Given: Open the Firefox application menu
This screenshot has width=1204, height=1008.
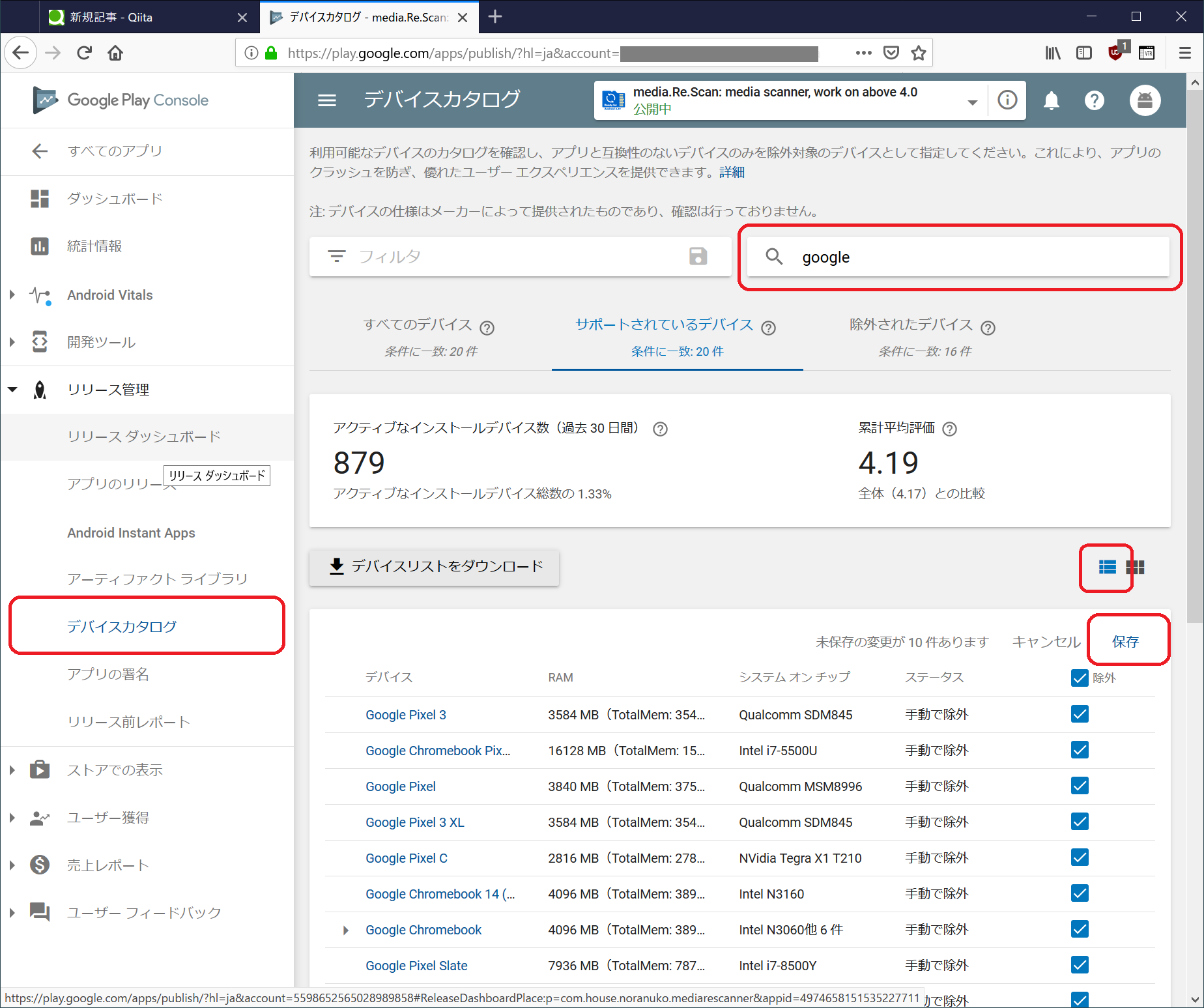Looking at the screenshot, I should pos(1184,53).
